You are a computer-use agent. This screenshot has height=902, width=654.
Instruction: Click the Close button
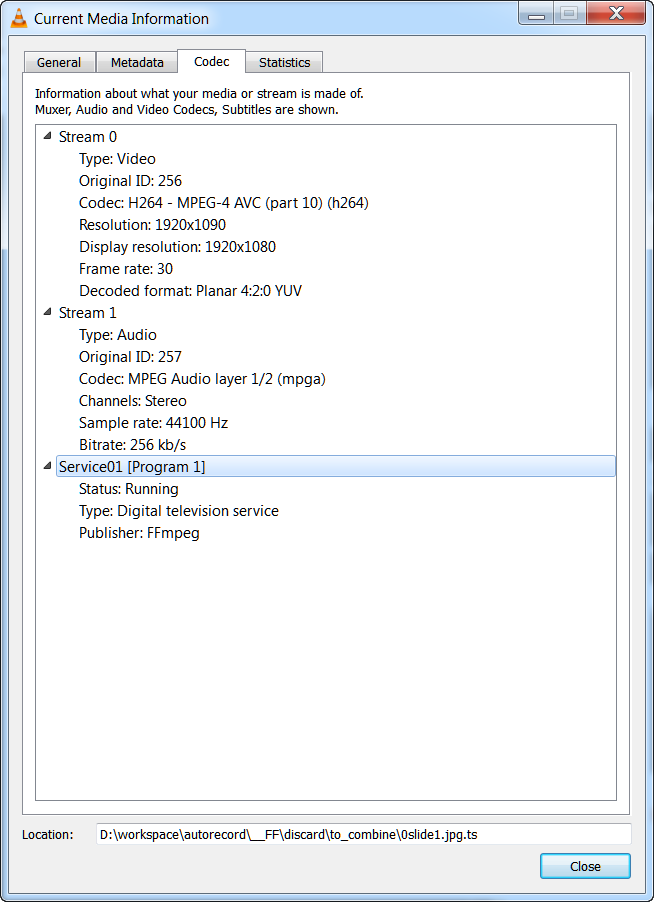(x=585, y=866)
